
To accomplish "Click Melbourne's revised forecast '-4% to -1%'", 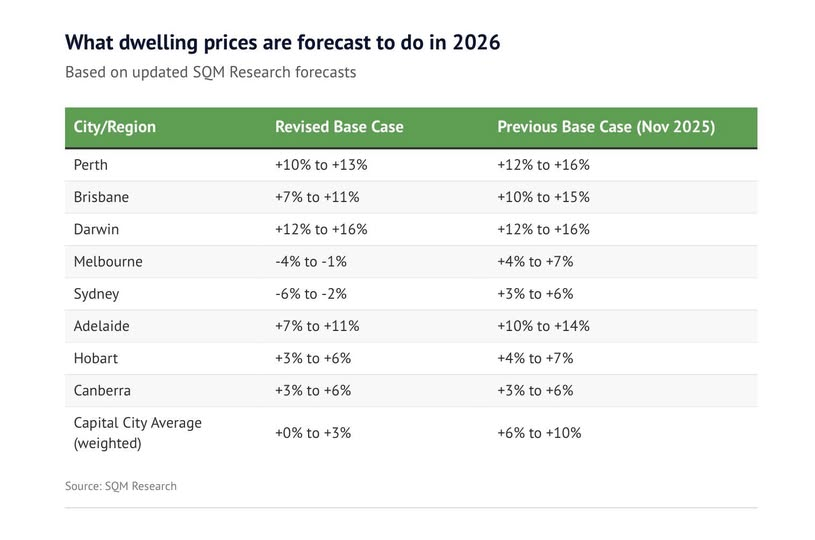I will coord(311,262).
